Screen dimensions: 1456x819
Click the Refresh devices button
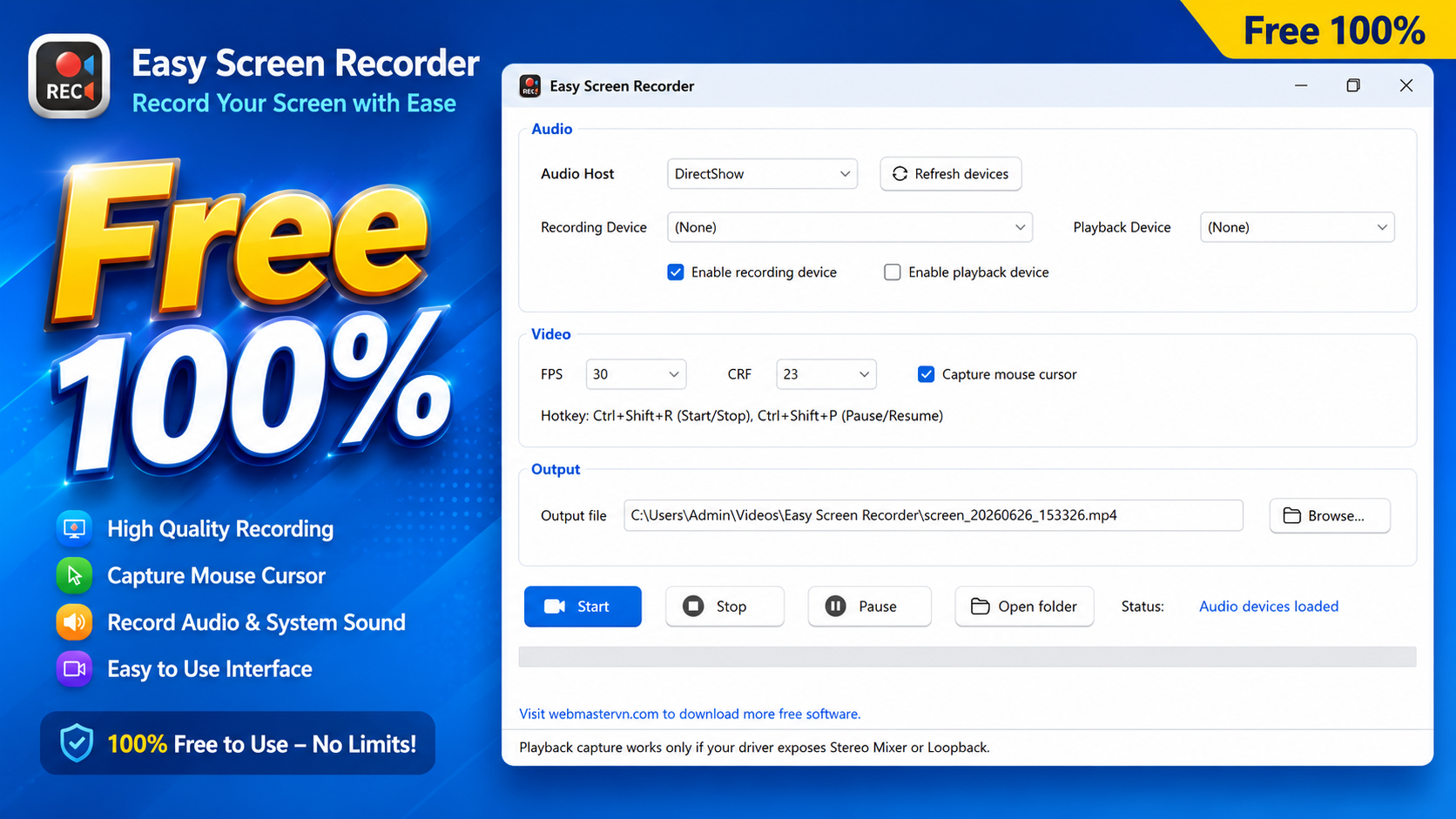pos(951,174)
